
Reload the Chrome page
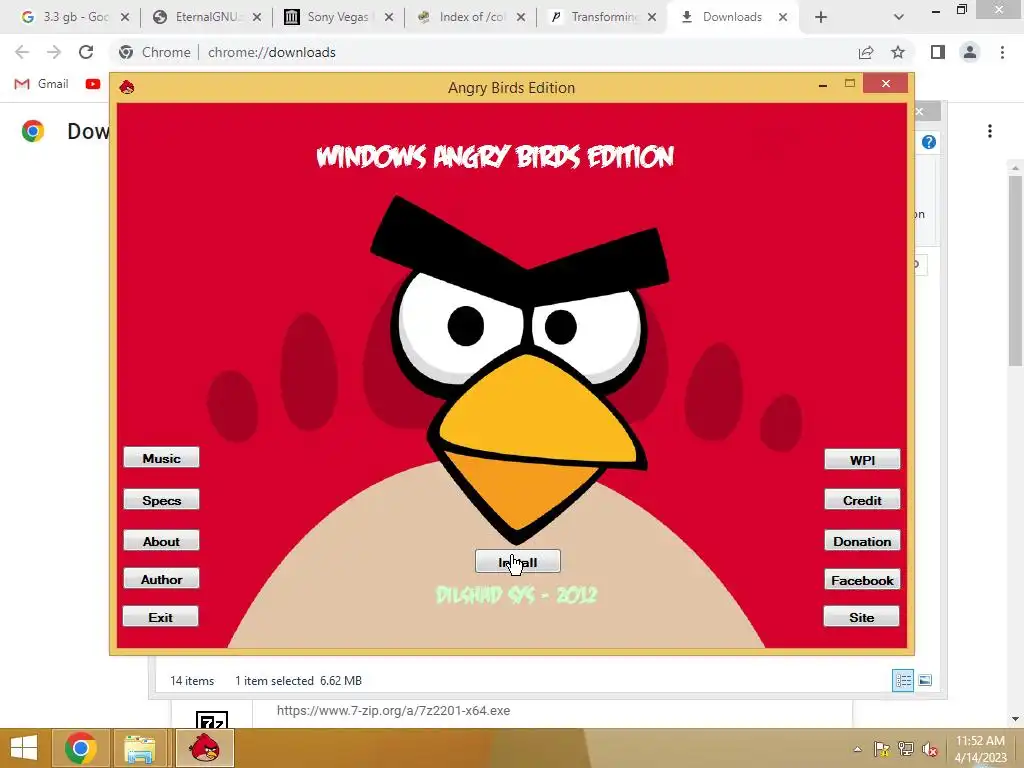[x=86, y=52]
